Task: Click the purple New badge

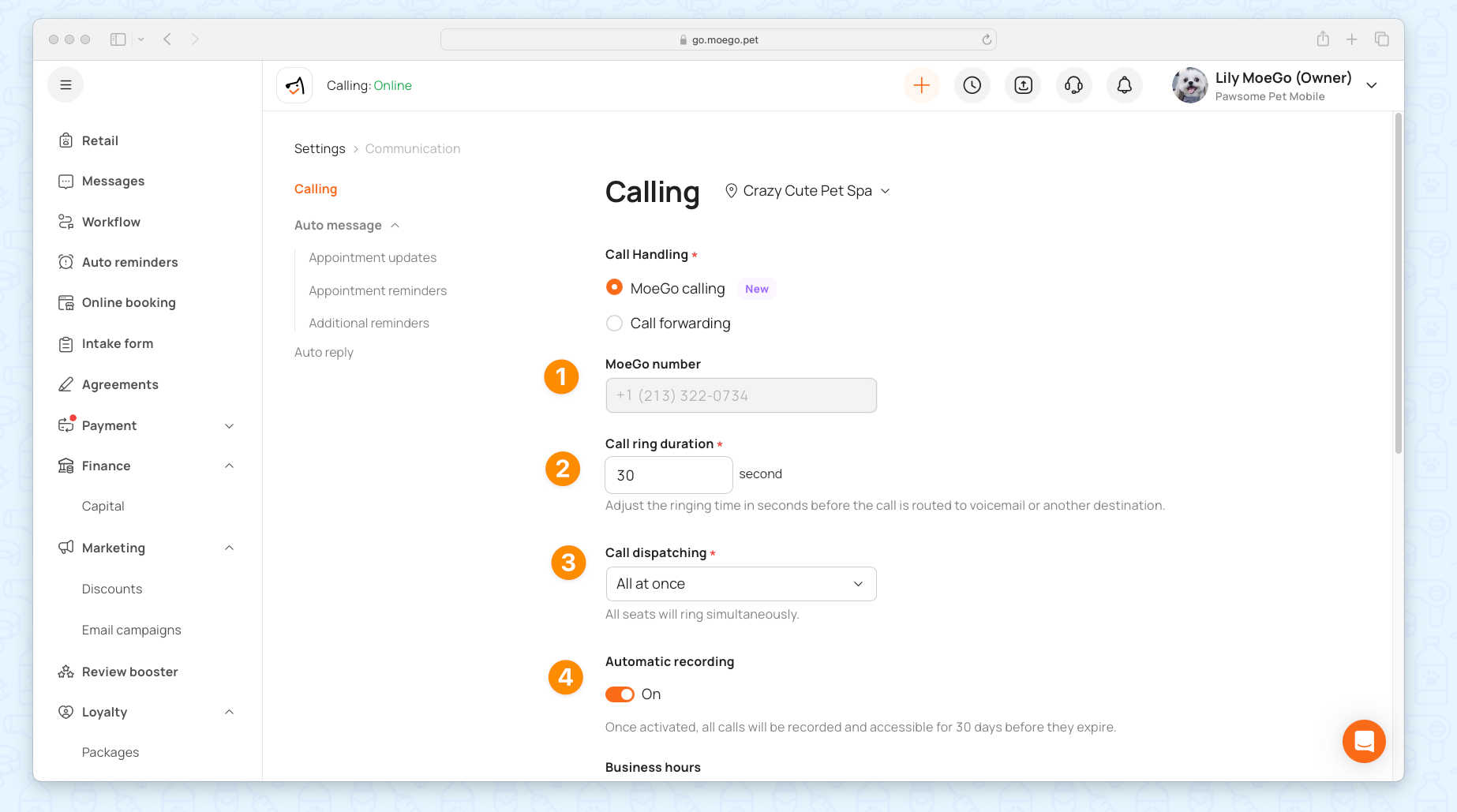Action: click(757, 289)
